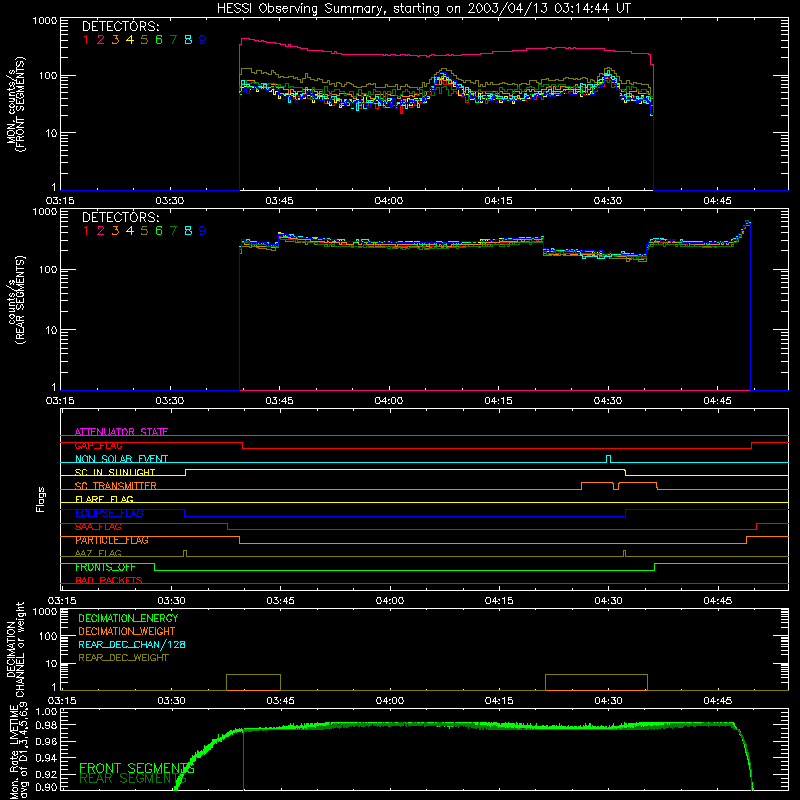Click the front segments count peak near 04:07
This screenshot has height=800, width=800.
[443, 74]
